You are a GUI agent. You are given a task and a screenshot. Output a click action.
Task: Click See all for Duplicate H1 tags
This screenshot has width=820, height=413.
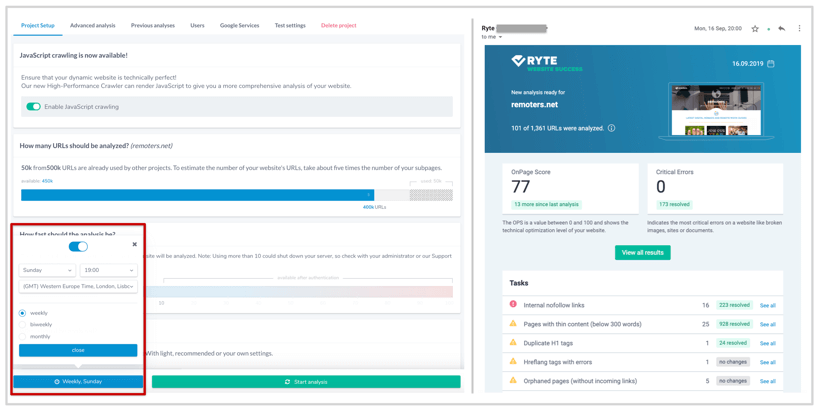tap(768, 343)
